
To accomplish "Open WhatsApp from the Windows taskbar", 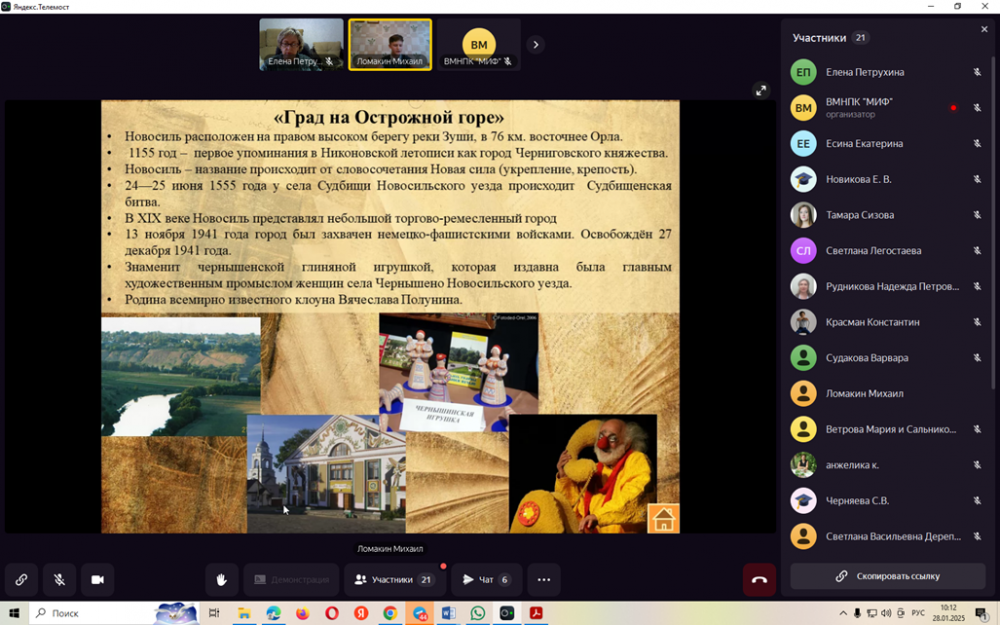I will coord(477,613).
